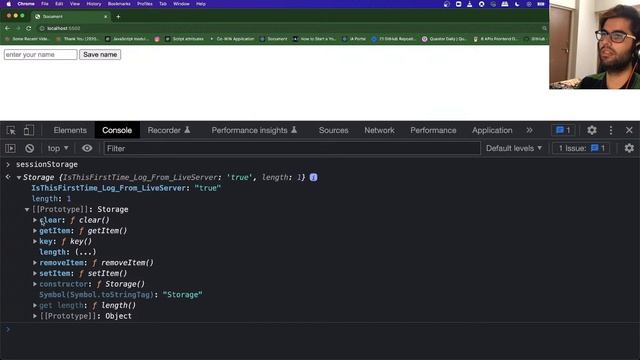Go forward with the browser forward arrow

point(18,28)
